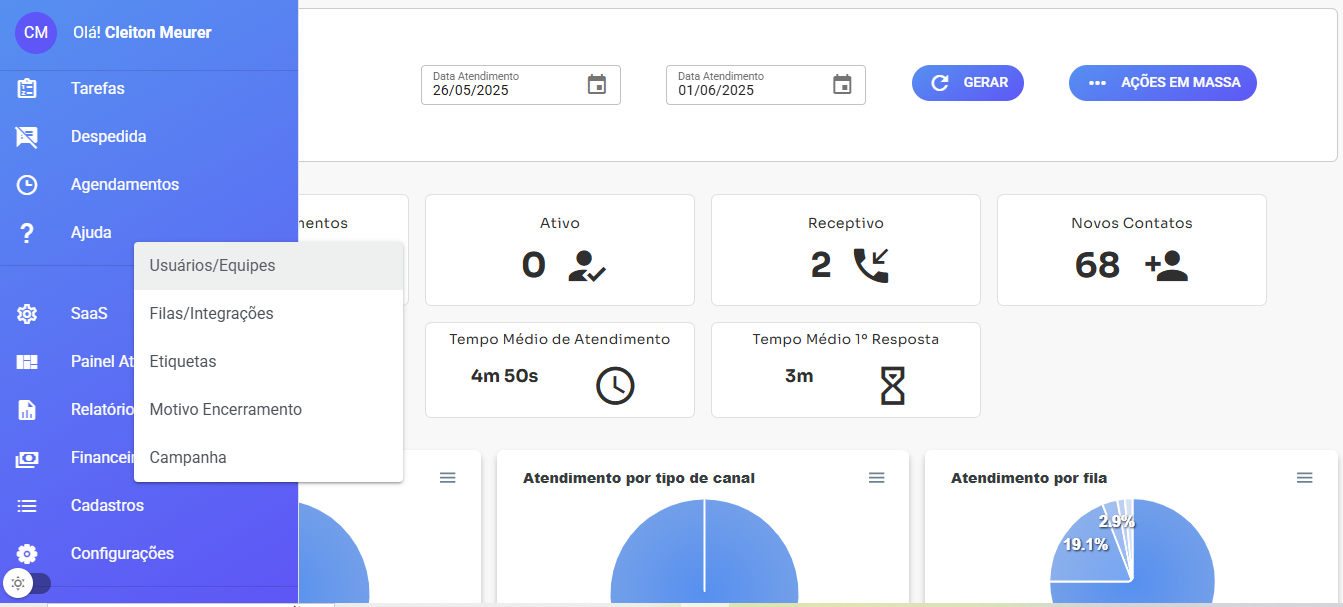Open AÇÕES EM MASSA actions dropdown
The image size is (1343, 607).
(1162, 83)
